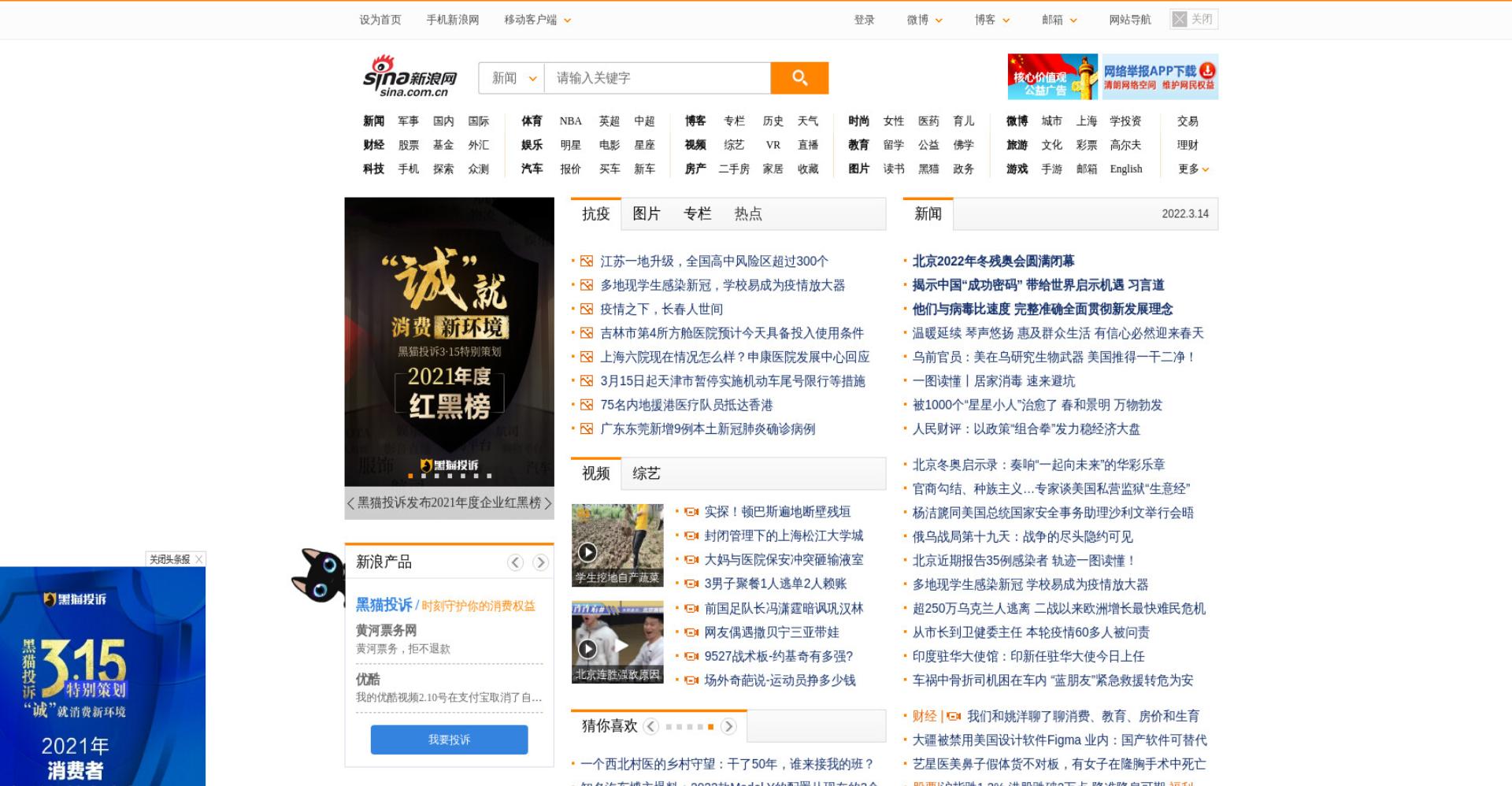Click video icon next to 财经 label

tap(954, 717)
